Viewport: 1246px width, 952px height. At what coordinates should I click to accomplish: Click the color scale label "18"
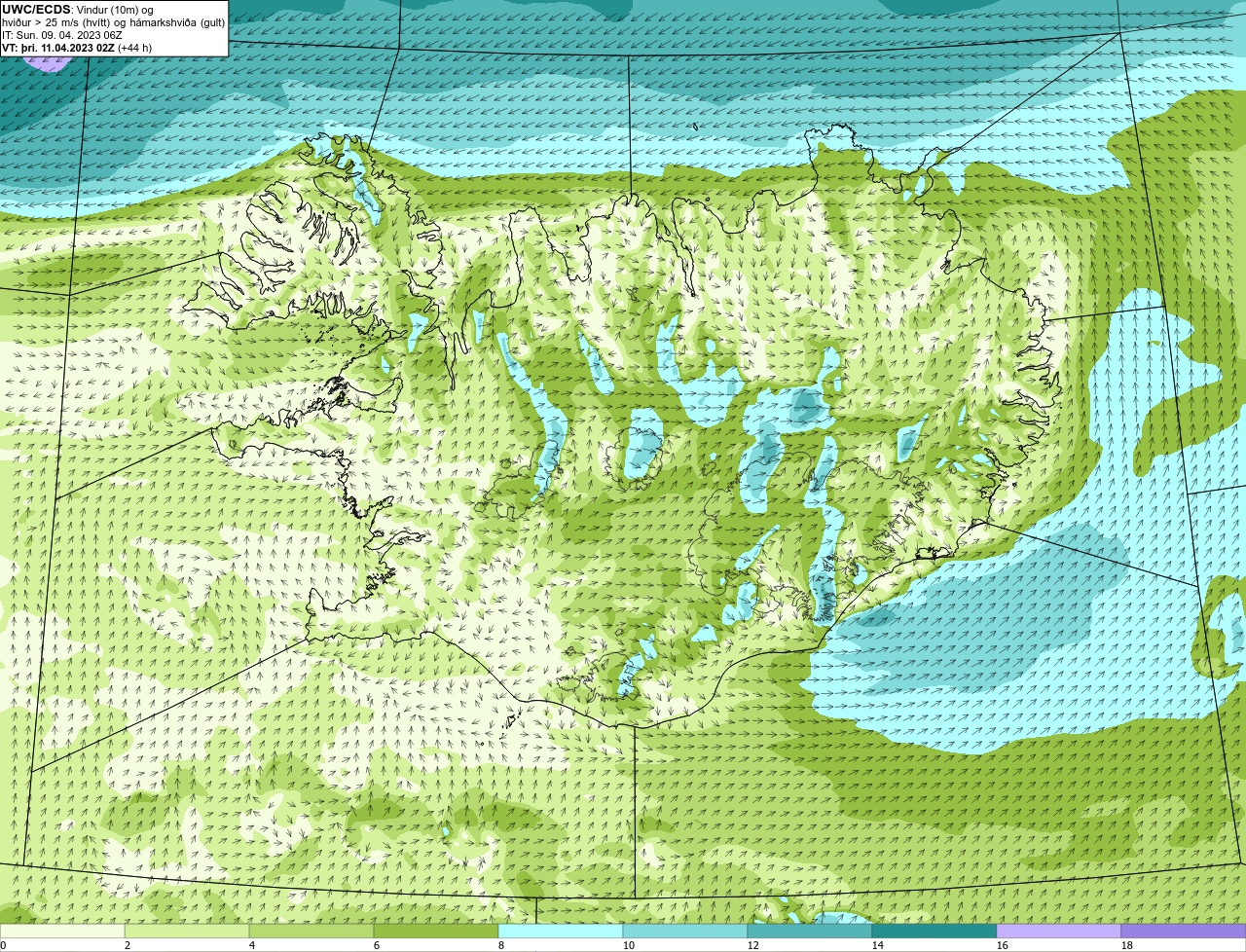pyautogui.click(x=1127, y=945)
